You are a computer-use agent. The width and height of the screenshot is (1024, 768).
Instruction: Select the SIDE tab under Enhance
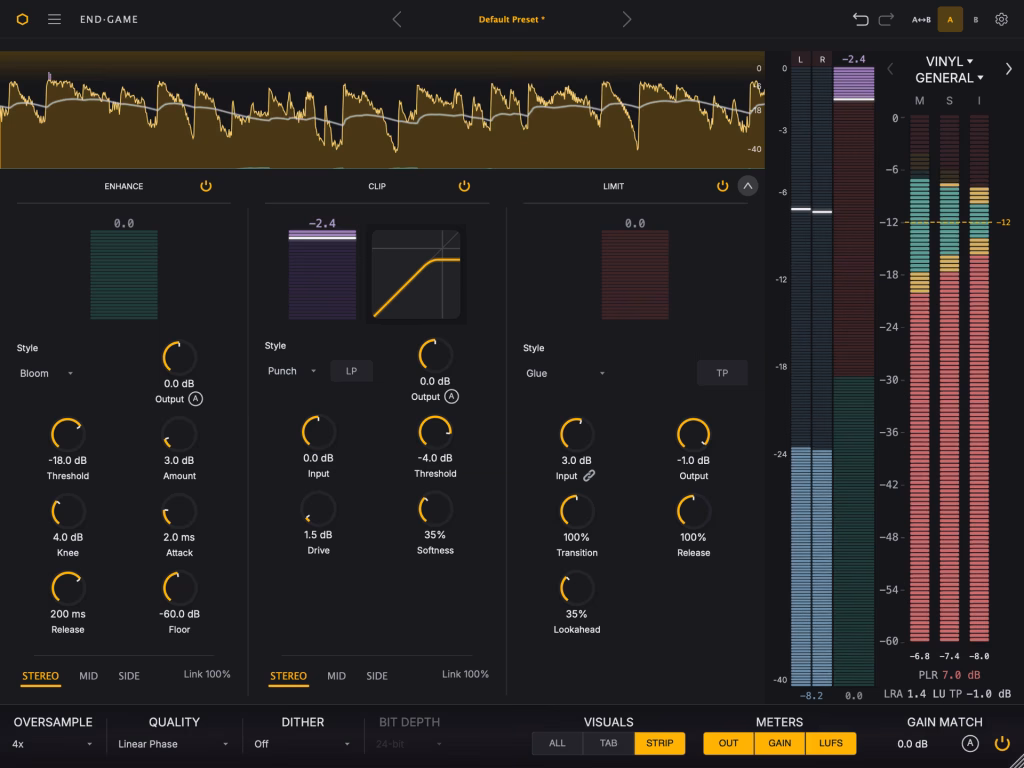coord(129,676)
